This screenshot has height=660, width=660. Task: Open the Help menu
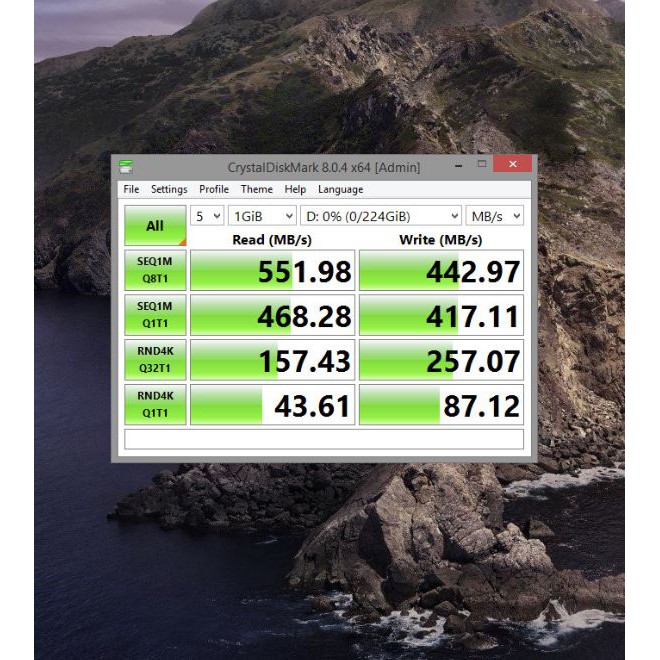[295, 189]
